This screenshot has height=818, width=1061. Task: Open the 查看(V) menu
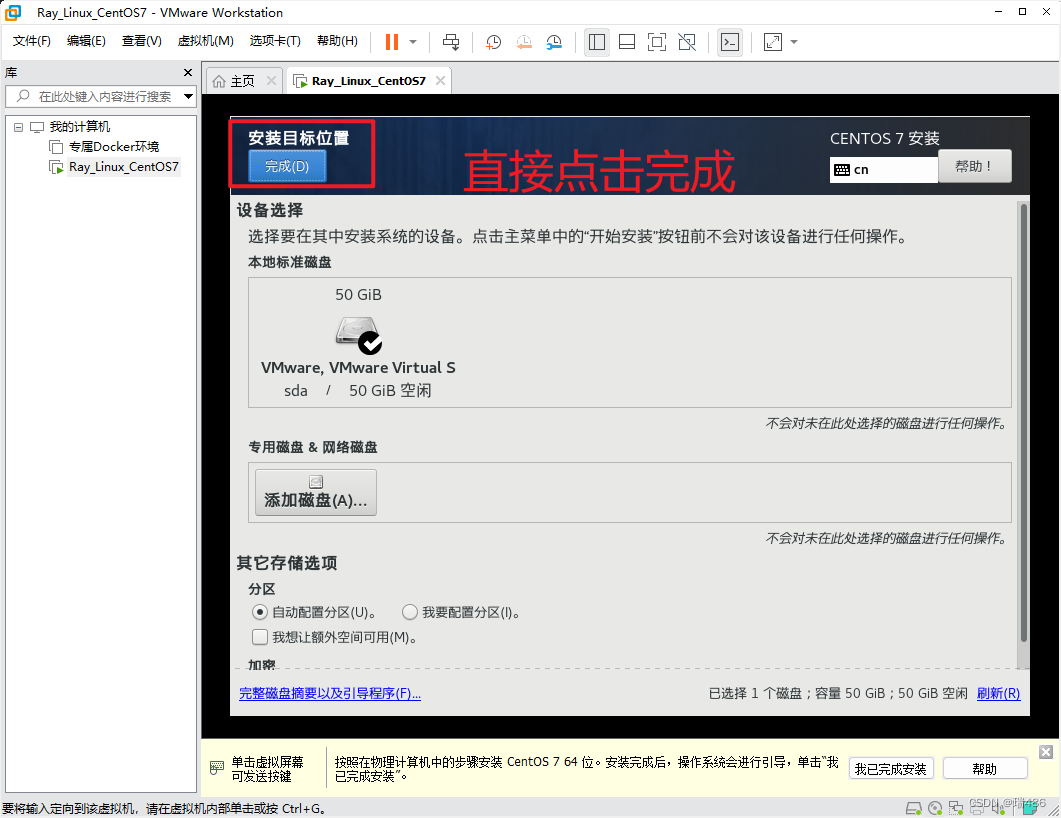point(141,41)
